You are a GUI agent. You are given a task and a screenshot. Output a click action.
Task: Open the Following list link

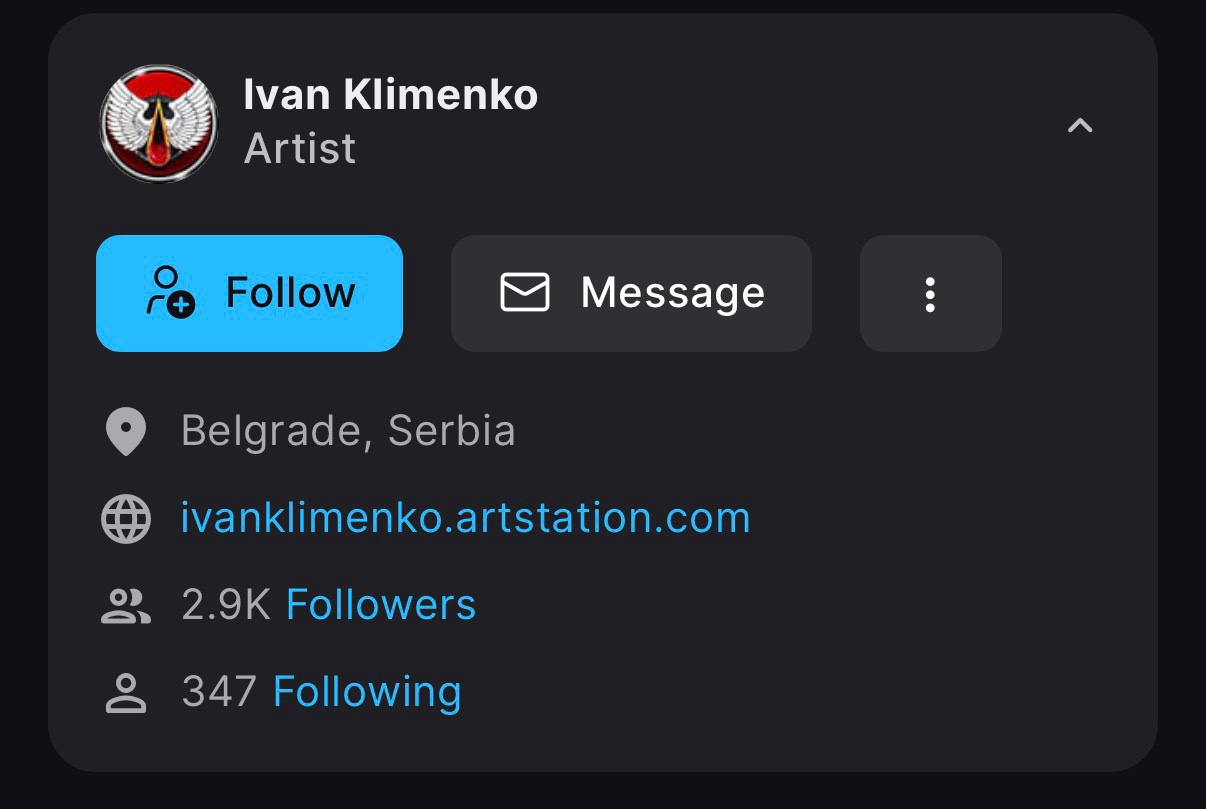367,692
